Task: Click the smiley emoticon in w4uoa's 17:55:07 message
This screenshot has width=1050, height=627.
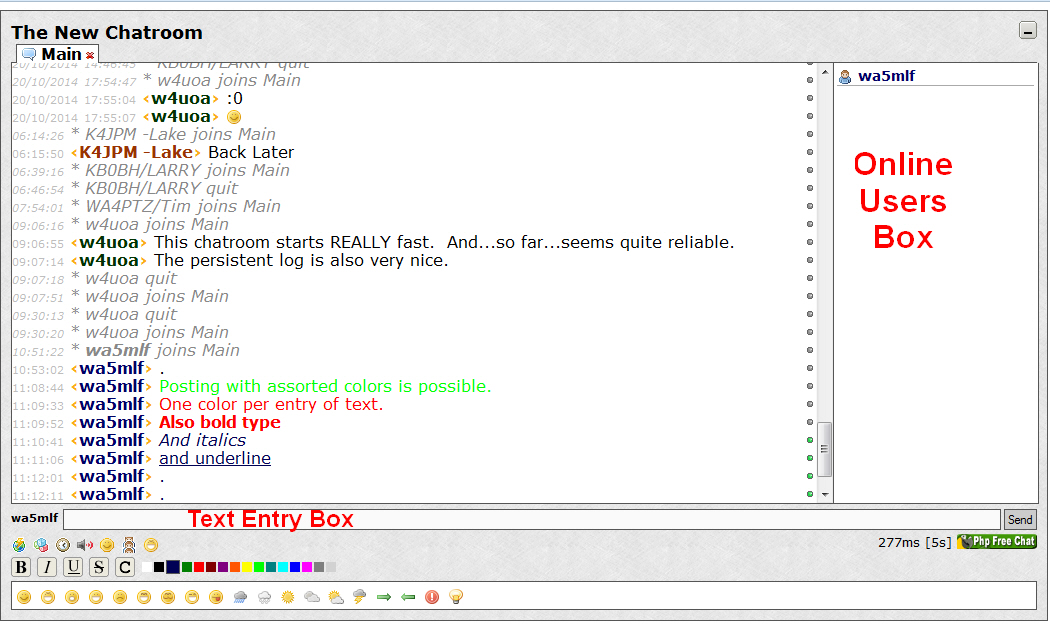Action: (234, 117)
